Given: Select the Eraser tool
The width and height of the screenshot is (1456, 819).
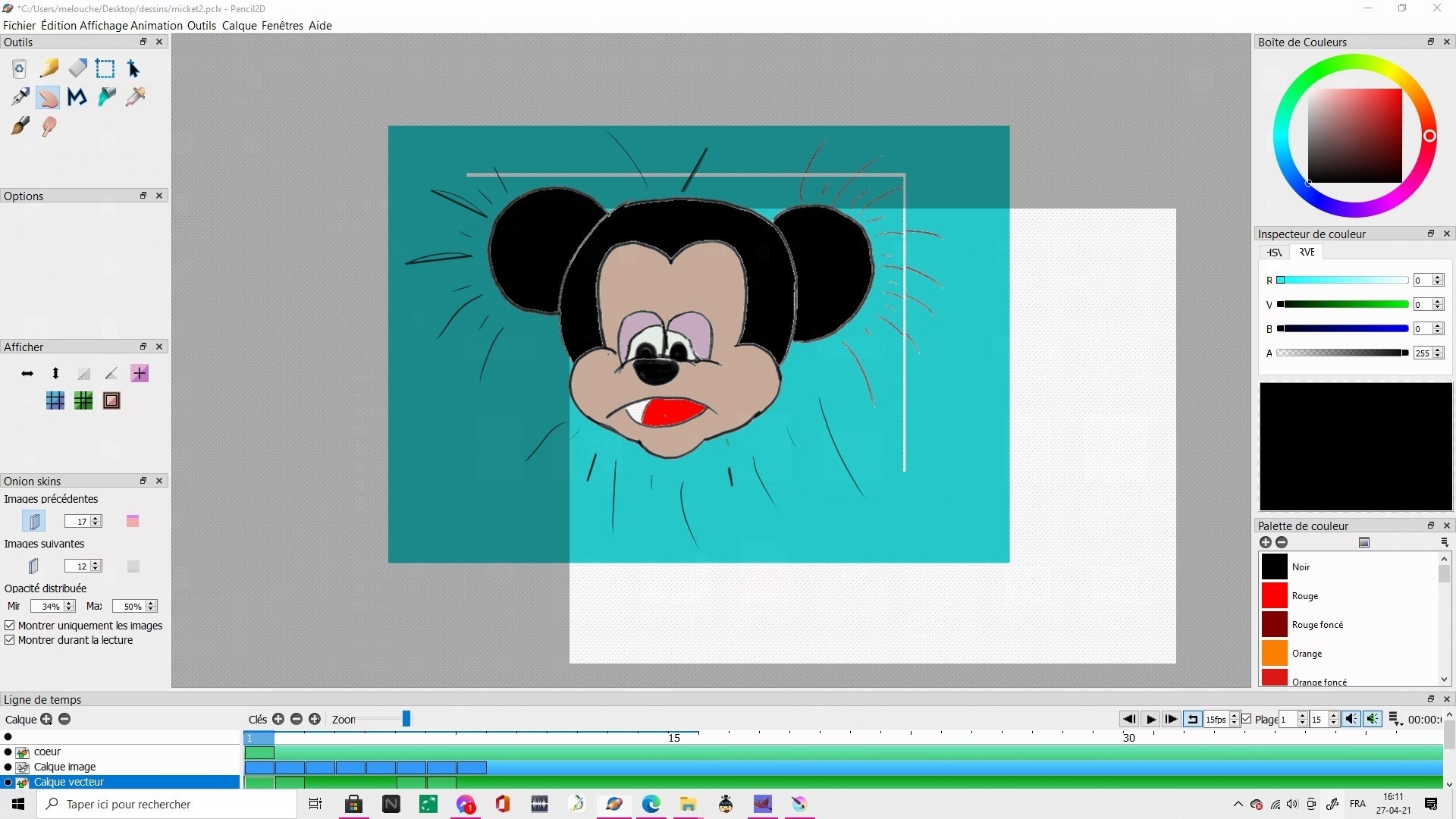Looking at the screenshot, I should click(x=77, y=69).
